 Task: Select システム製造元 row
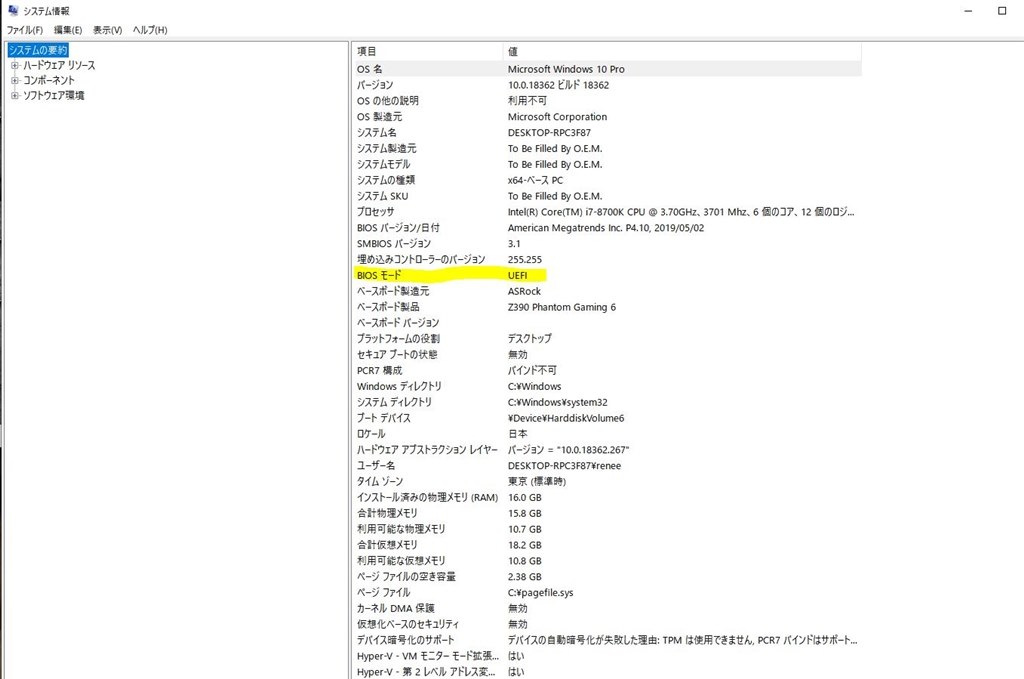click(x=607, y=148)
